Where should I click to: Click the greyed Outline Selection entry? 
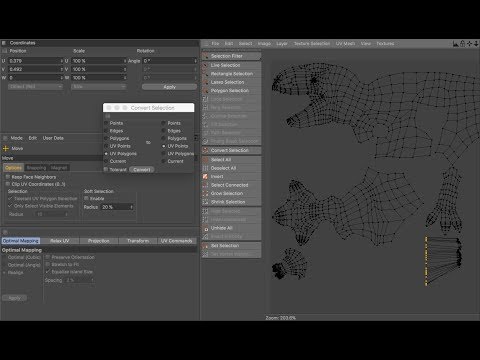coord(231,116)
